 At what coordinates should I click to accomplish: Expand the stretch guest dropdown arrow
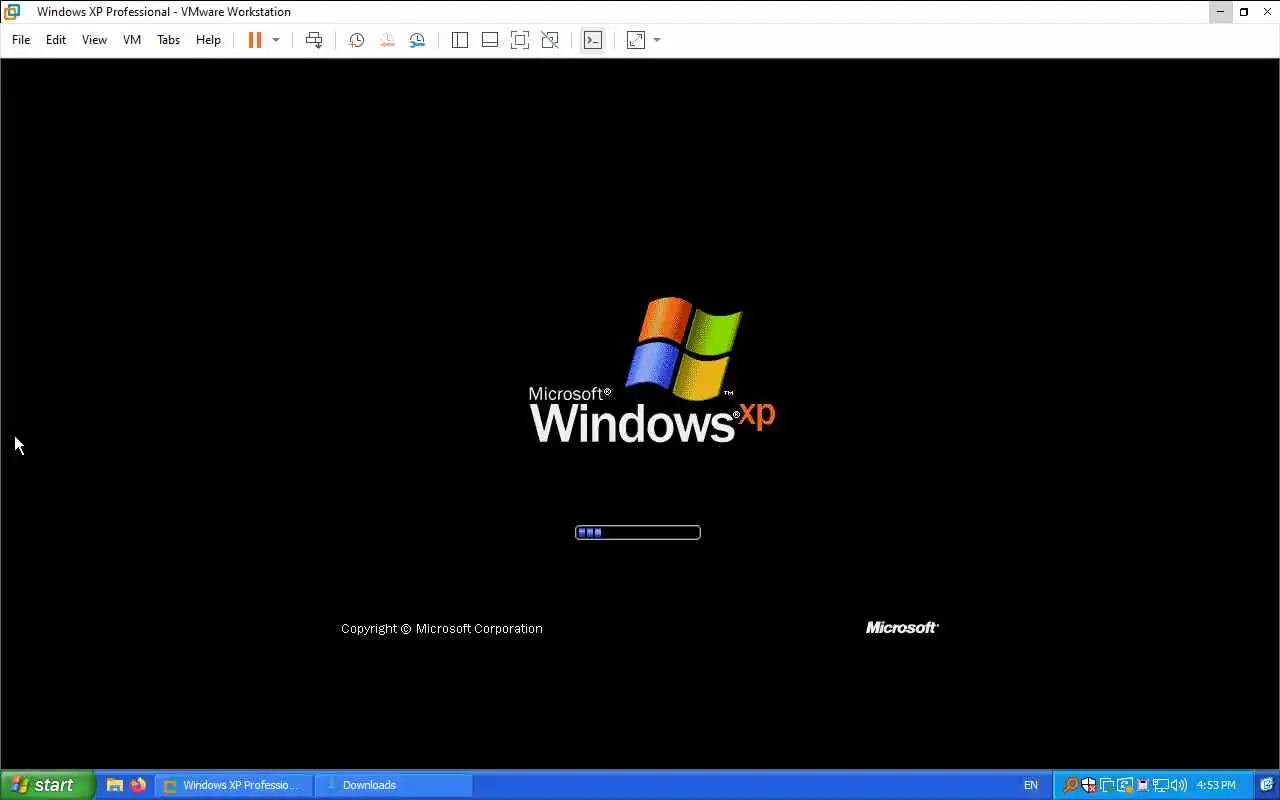[657, 40]
